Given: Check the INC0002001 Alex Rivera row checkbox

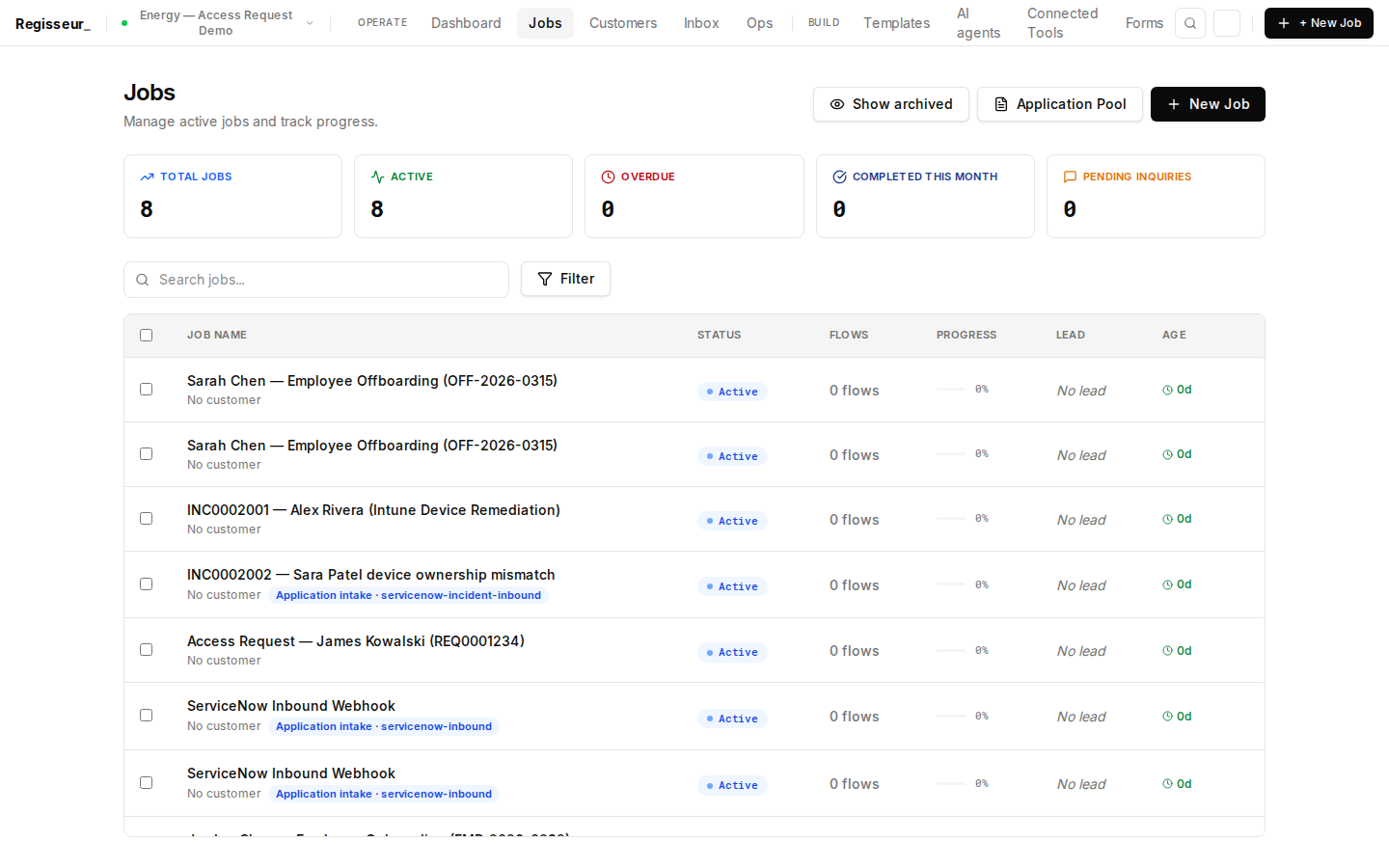Looking at the screenshot, I should tap(147, 519).
